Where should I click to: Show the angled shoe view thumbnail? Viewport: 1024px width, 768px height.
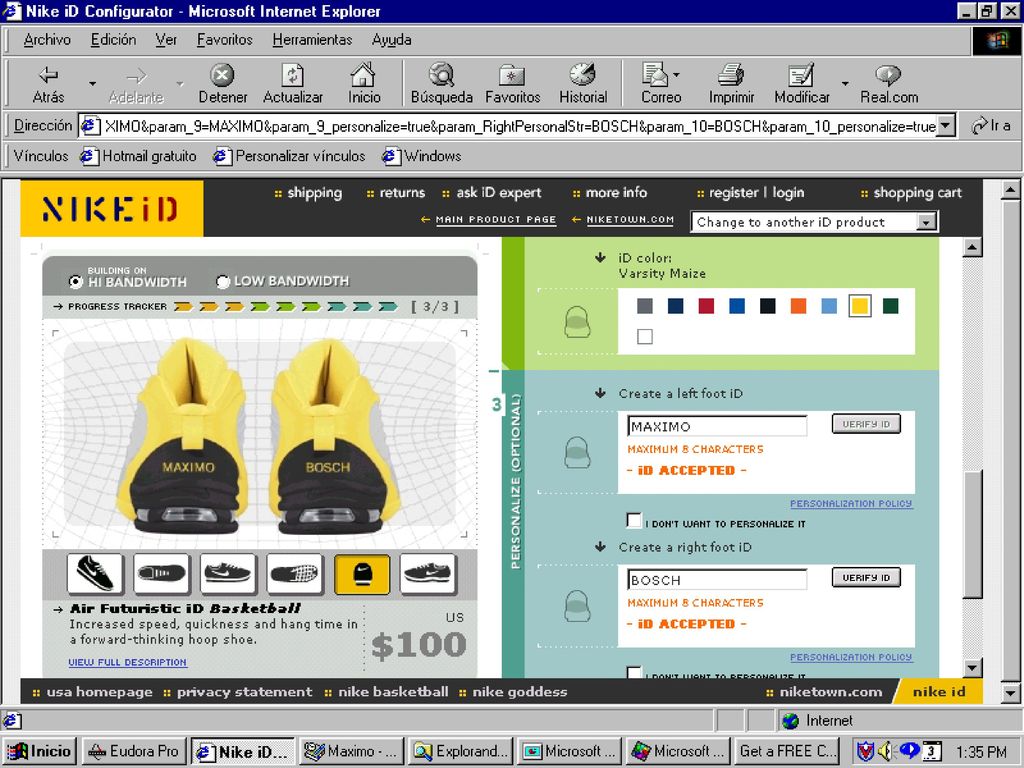(95, 574)
